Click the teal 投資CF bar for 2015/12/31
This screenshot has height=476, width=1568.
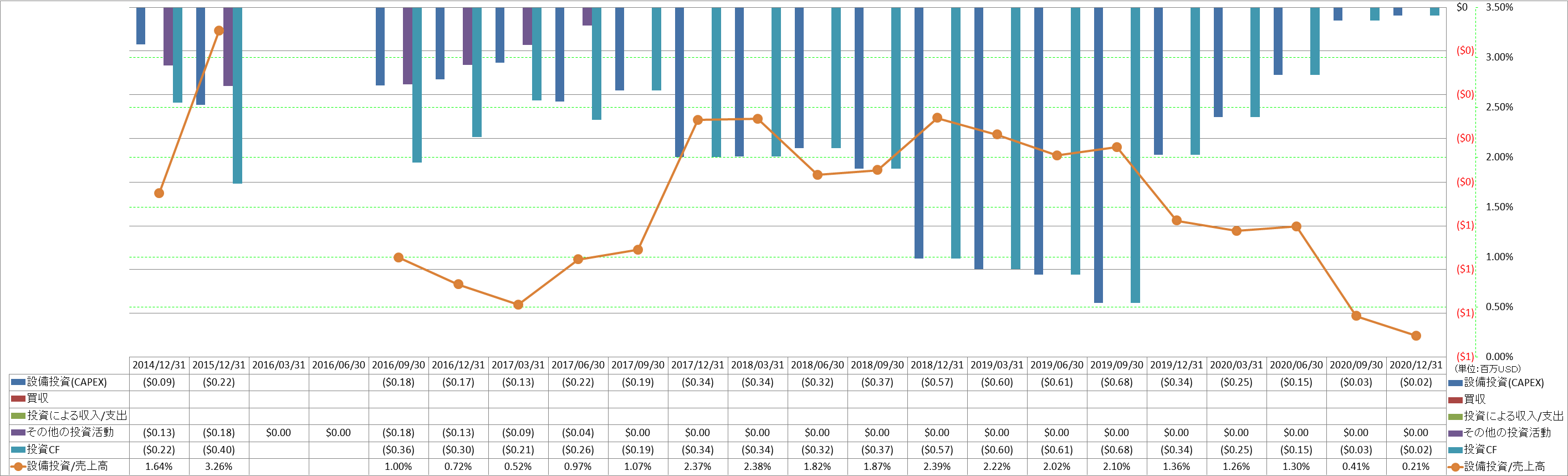pos(237,95)
